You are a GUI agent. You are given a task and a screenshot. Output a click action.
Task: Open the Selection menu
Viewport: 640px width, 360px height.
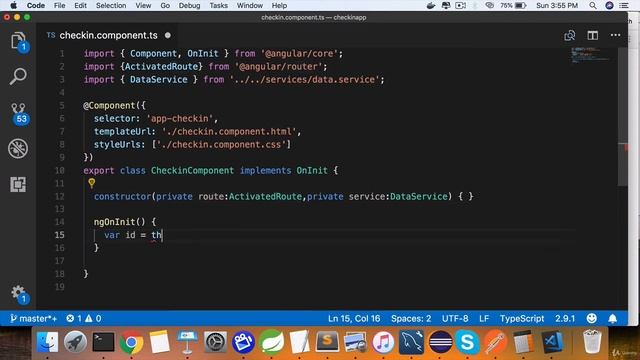pos(111,5)
